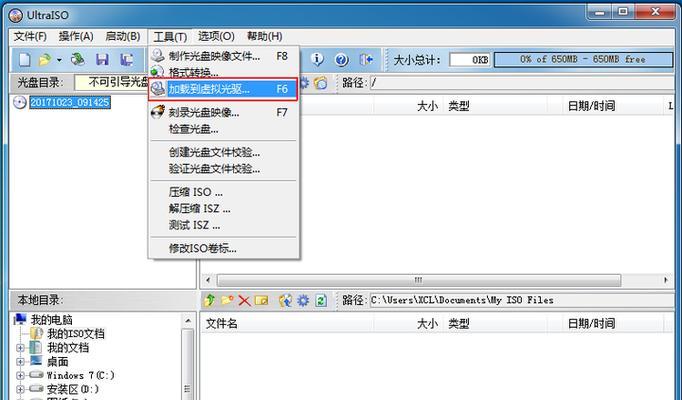Image resolution: width=682 pixels, height=400 pixels.
Task: Choose 验证光盘文件校验... menu item
Action: tap(224, 169)
